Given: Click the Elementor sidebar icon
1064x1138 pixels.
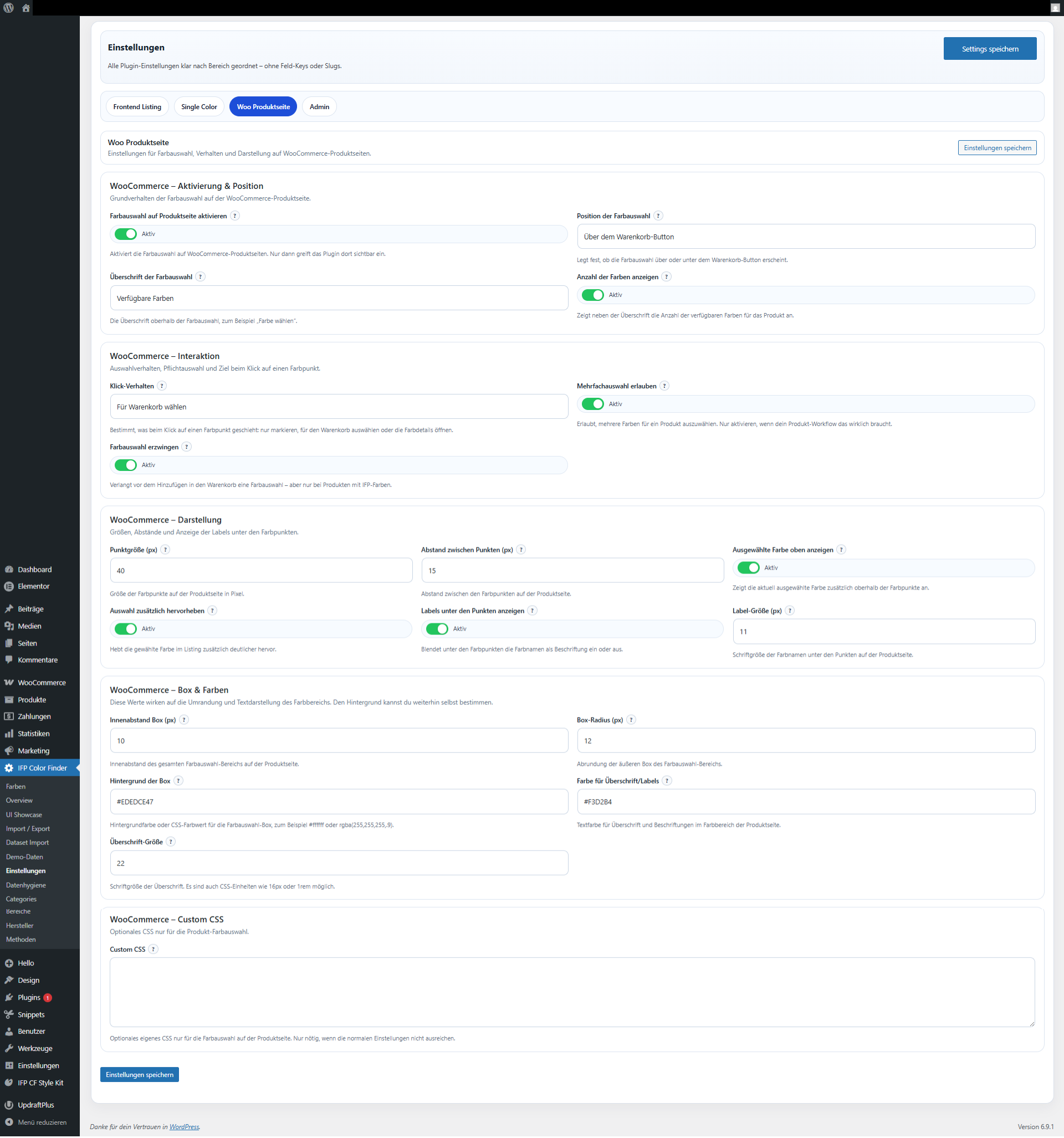Looking at the screenshot, I should click(9, 586).
